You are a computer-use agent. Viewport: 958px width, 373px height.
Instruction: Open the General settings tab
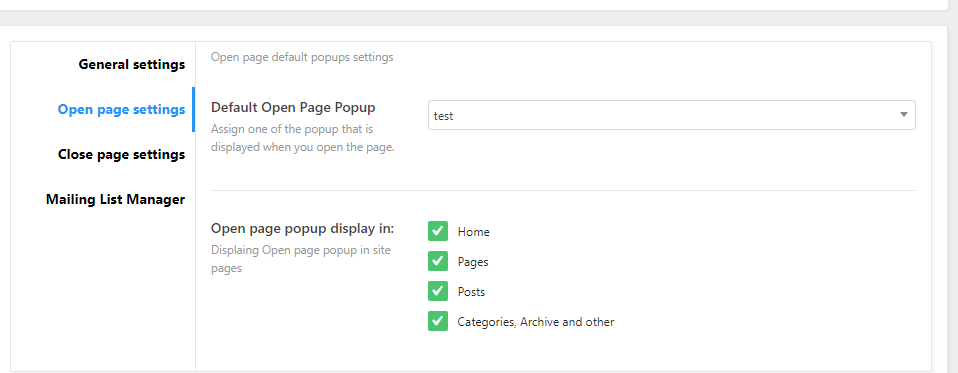pos(131,64)
